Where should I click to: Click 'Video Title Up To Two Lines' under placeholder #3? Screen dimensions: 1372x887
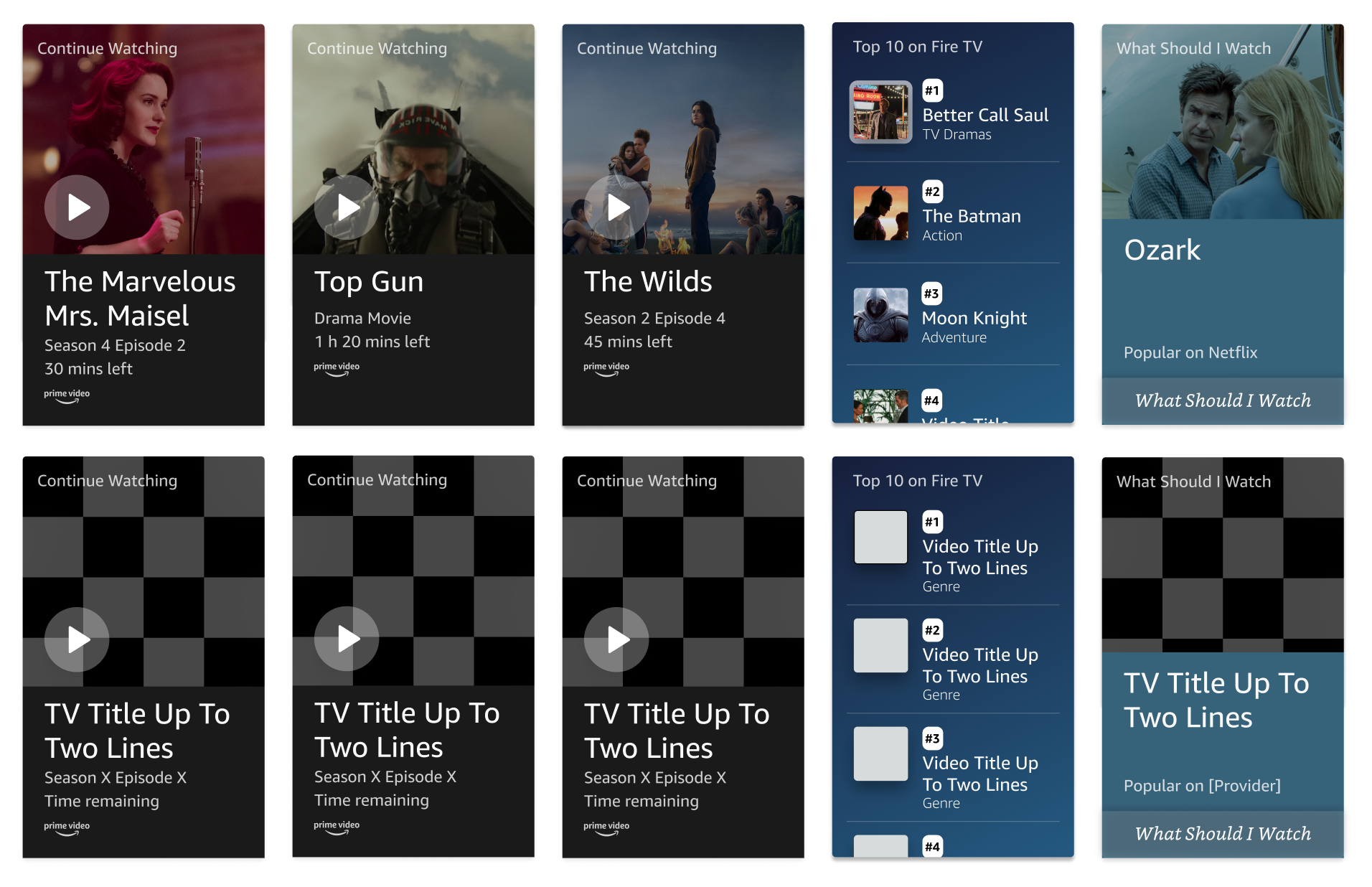click(980, 774)
